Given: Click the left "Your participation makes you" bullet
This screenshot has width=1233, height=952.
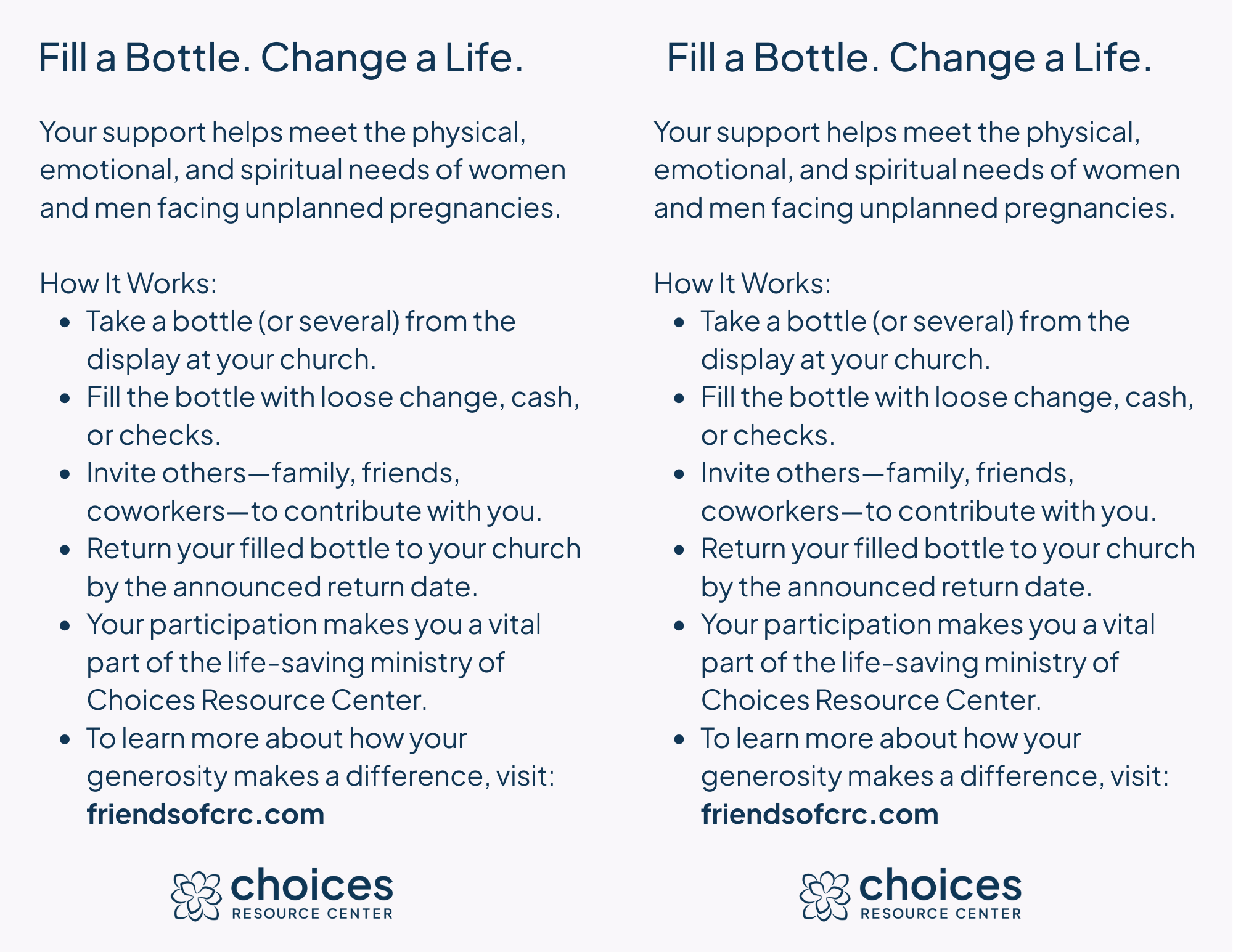Looking at the screenshot, I should tap(314, 662).
